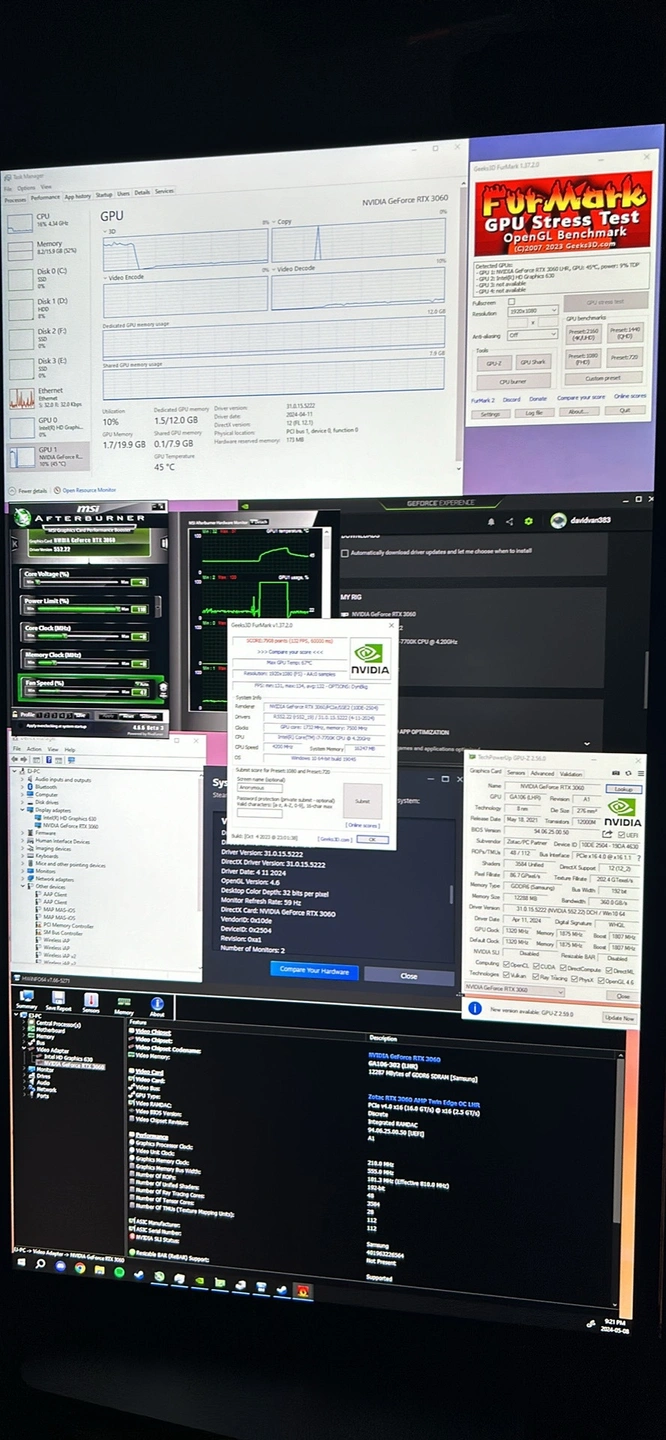Open the FurMark Resolution dropdown
The image size is (666, 1440).
533,311
